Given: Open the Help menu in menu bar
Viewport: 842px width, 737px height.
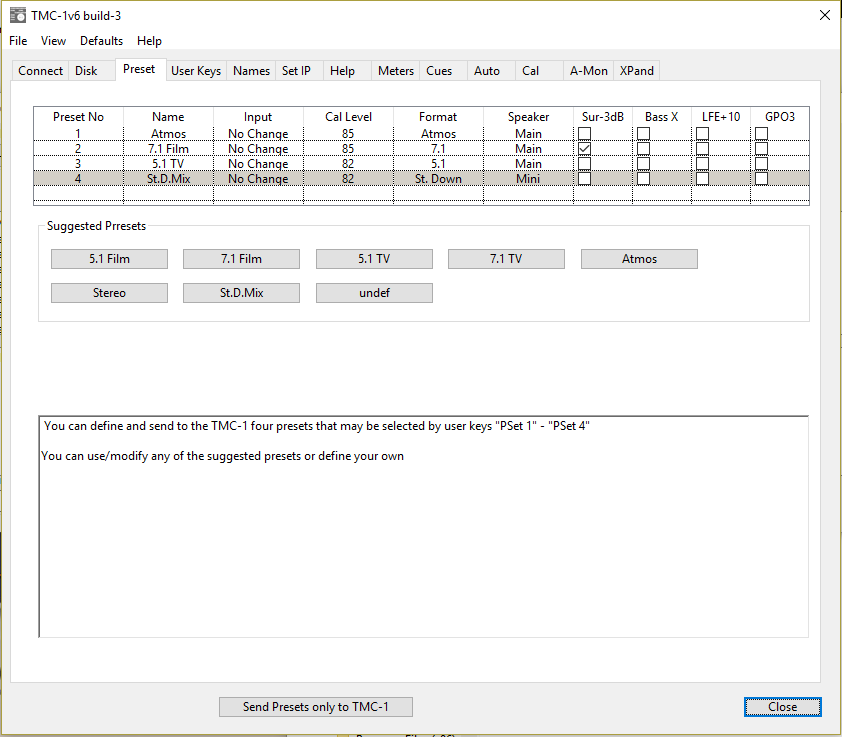Looking at the screenshot, I should (149, 41).
